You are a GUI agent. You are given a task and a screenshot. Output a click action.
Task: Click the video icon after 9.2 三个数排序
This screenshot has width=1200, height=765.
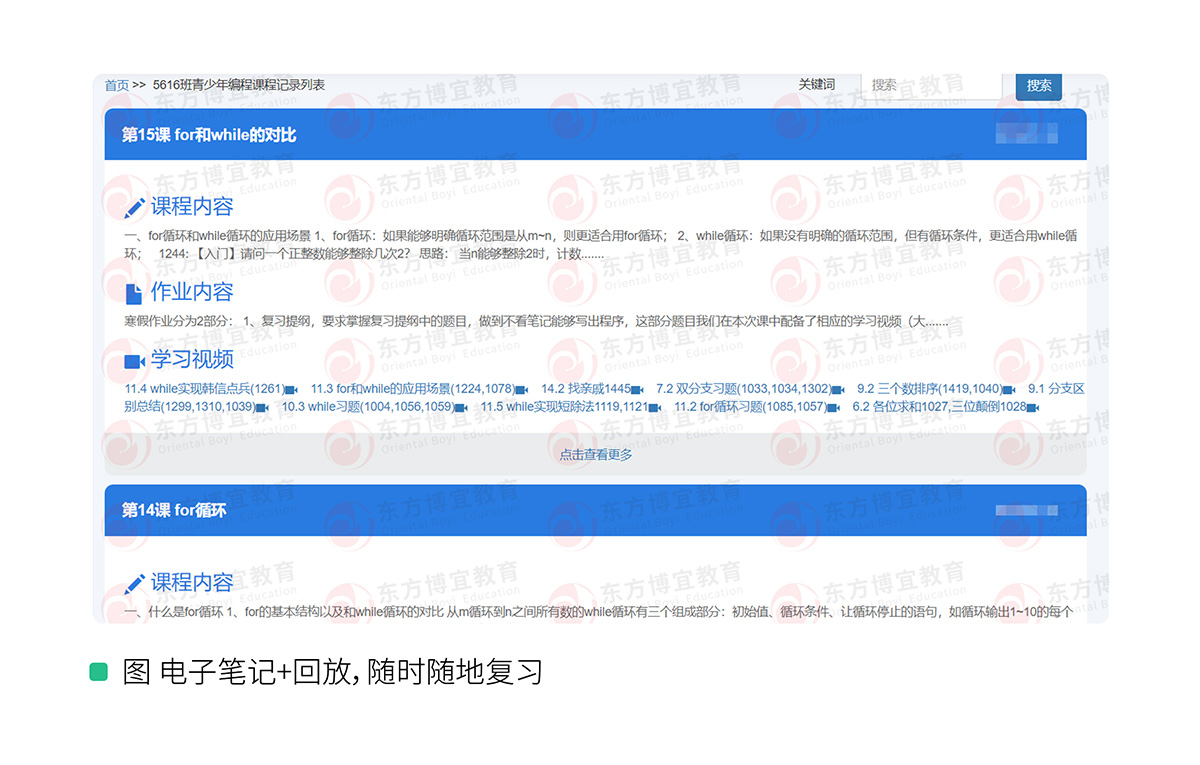(x=1009, y=389)
